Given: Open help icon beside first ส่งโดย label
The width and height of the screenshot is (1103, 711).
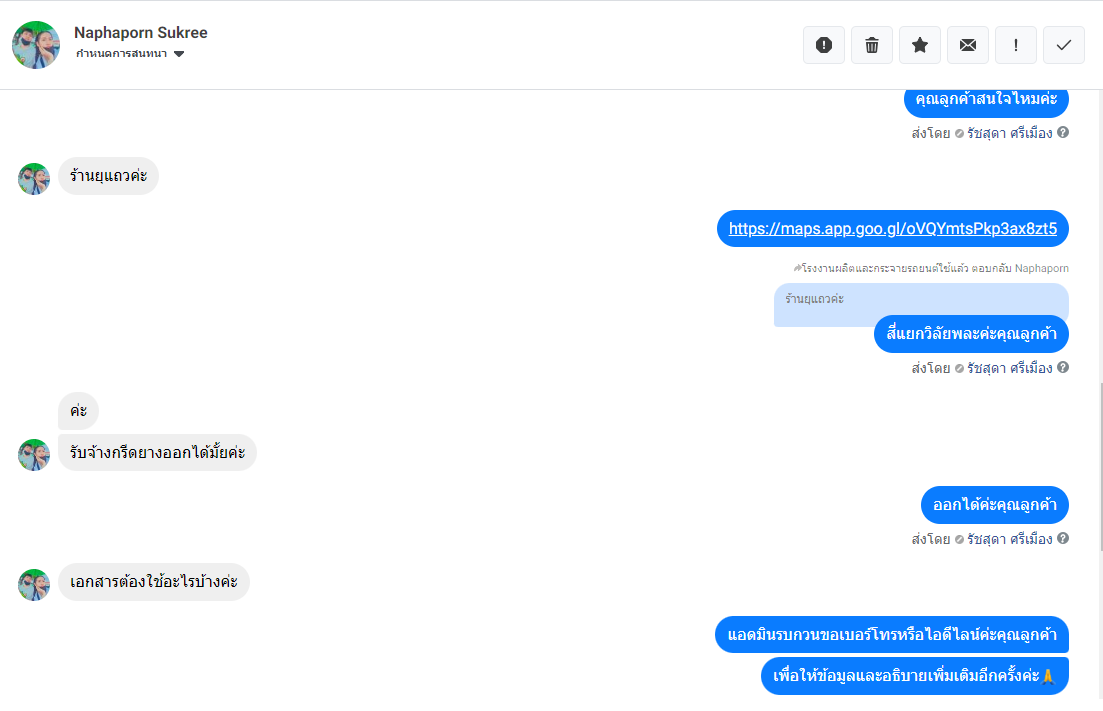Looking at the screenshot, I should click(x=1063, y=132).
